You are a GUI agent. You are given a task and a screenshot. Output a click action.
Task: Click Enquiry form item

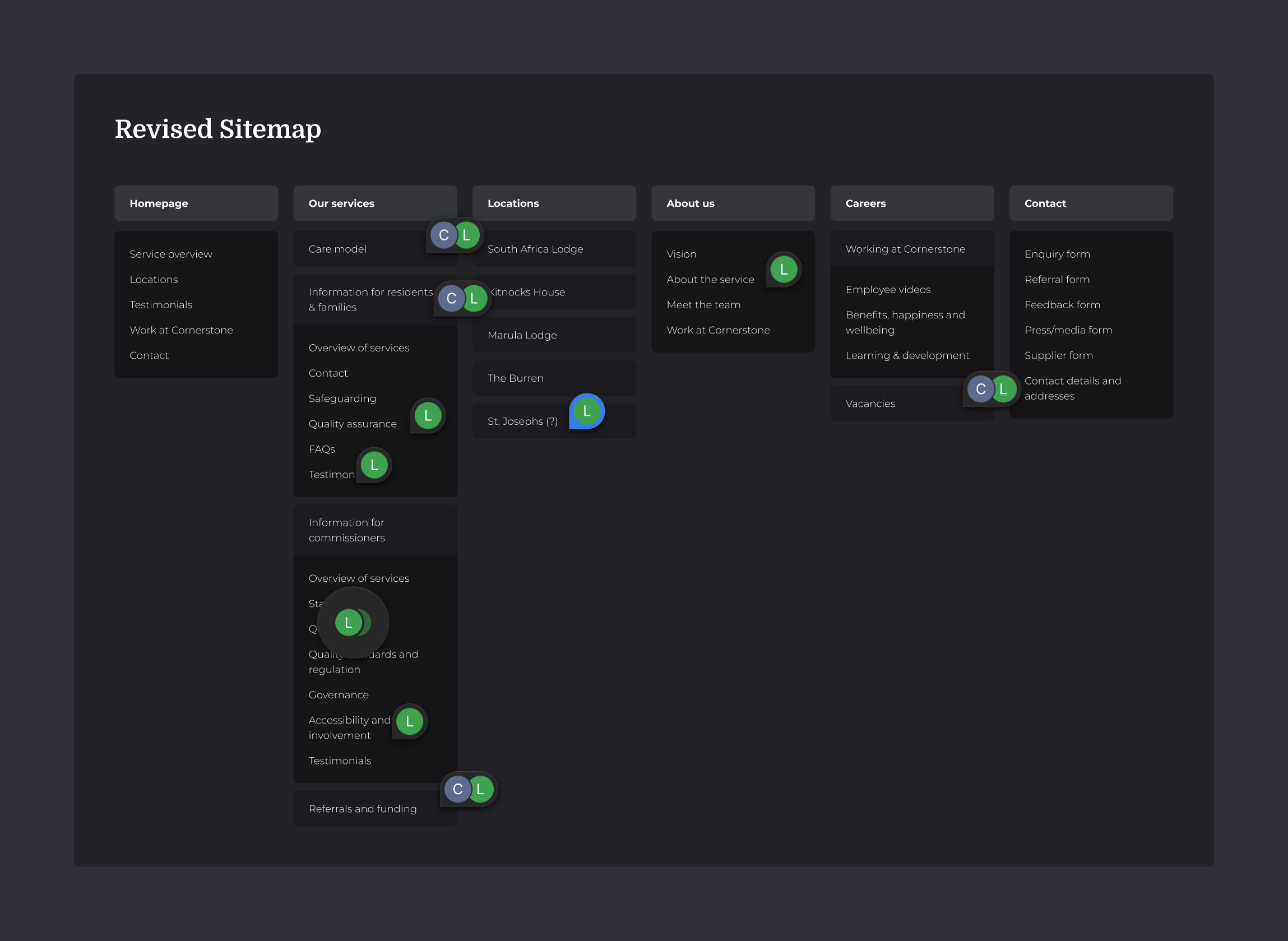[1057, 254]
